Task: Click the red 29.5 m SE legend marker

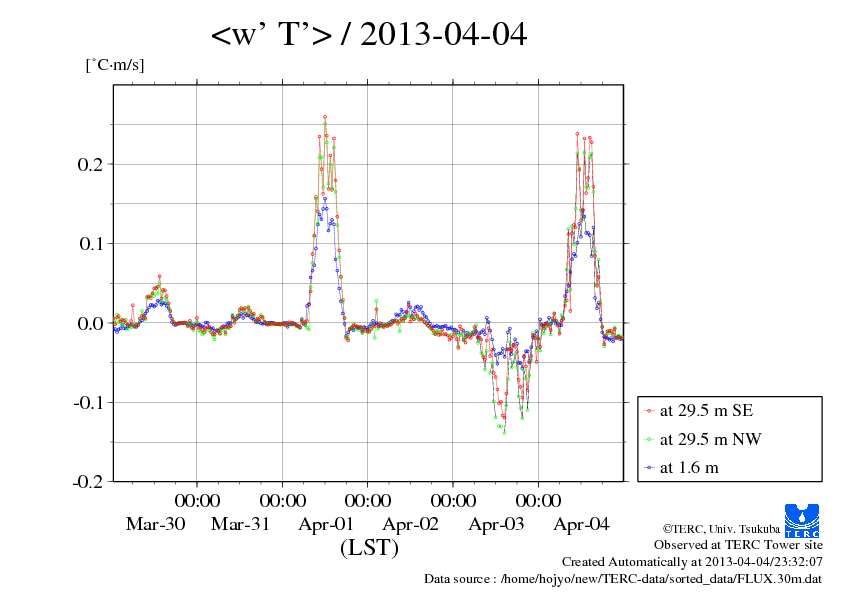Action: pyautogui.click(x=649, y=411)
